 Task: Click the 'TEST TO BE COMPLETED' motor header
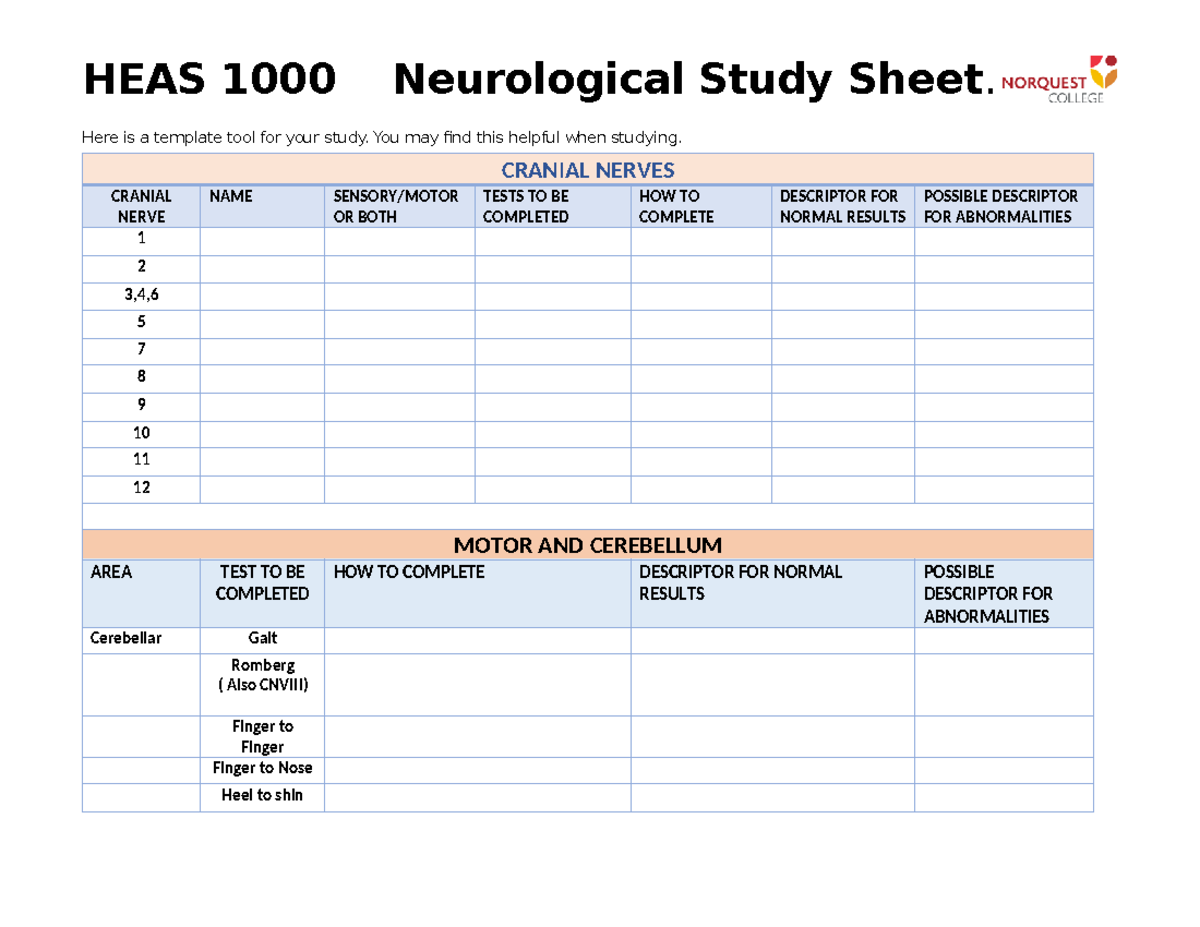(x=262, y=594)
